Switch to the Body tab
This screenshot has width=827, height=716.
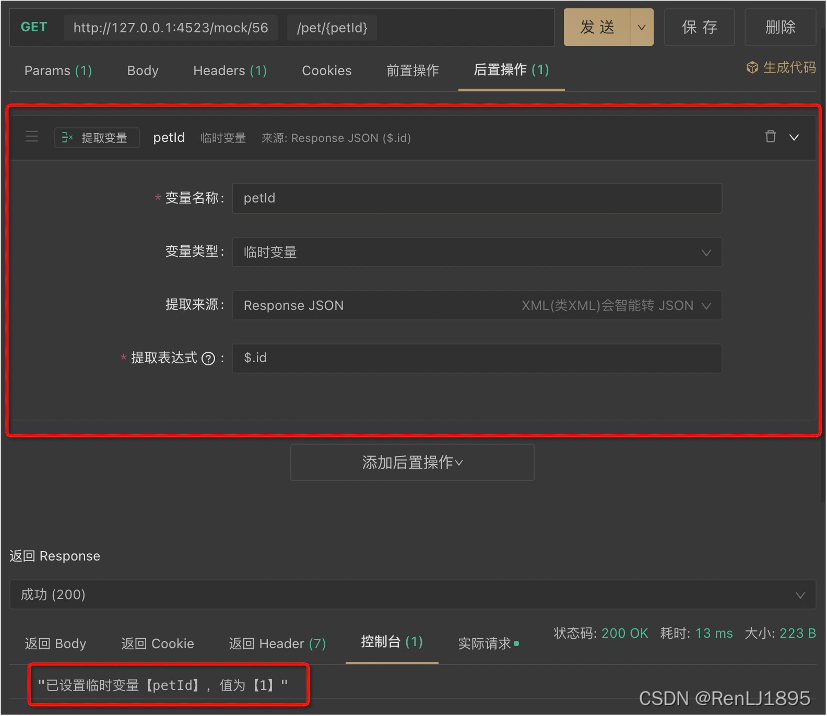pyautogui.click(x=142, y=71)
